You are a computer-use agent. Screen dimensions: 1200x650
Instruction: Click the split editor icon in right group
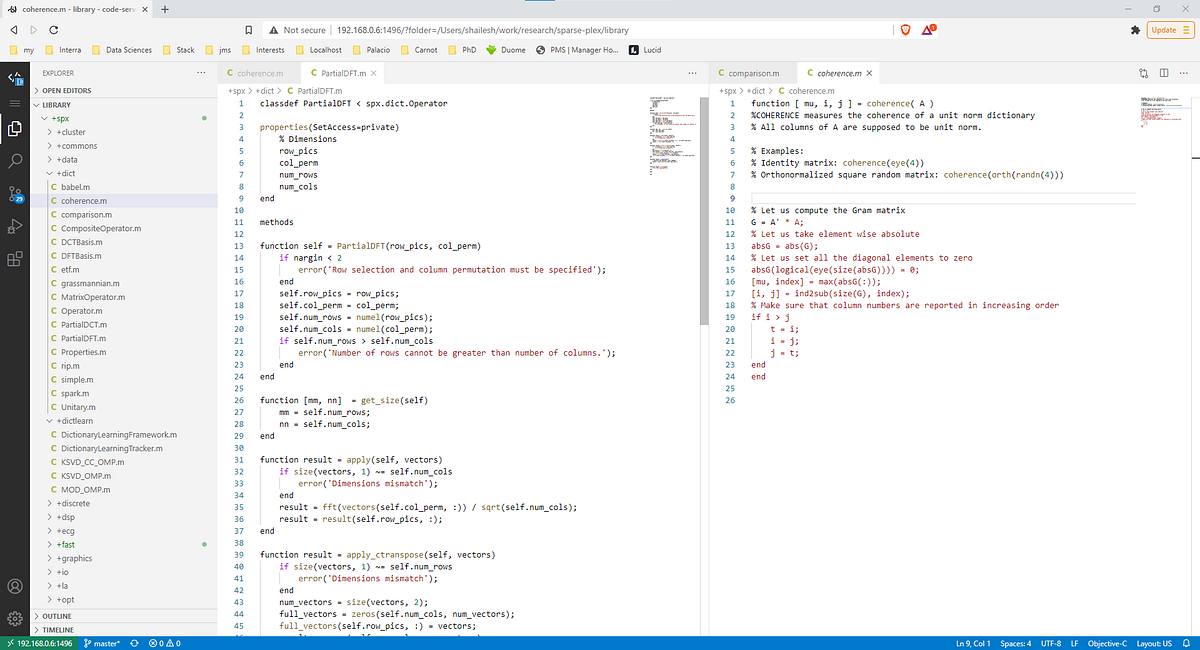1164,73
